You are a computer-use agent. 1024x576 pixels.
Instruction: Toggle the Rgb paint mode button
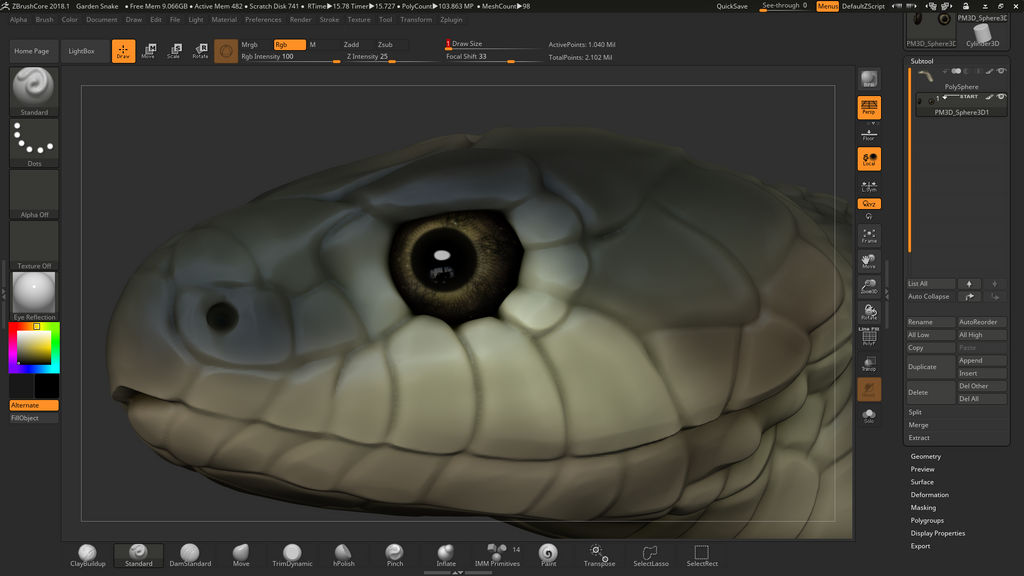click(x=289, y=44)
